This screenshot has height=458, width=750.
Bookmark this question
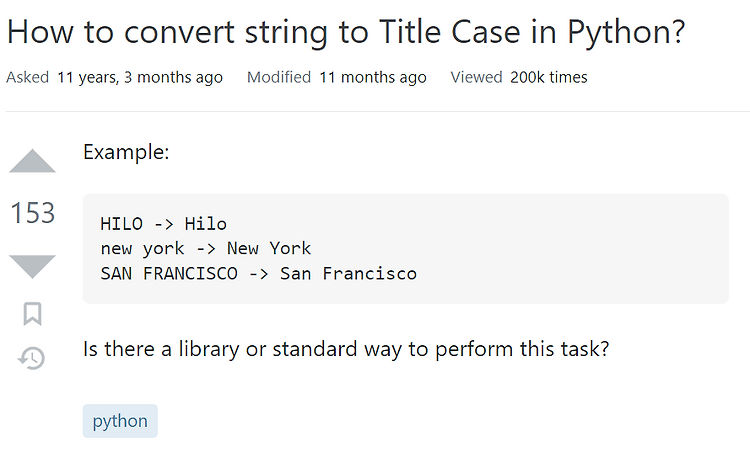[x=32, y=314]
